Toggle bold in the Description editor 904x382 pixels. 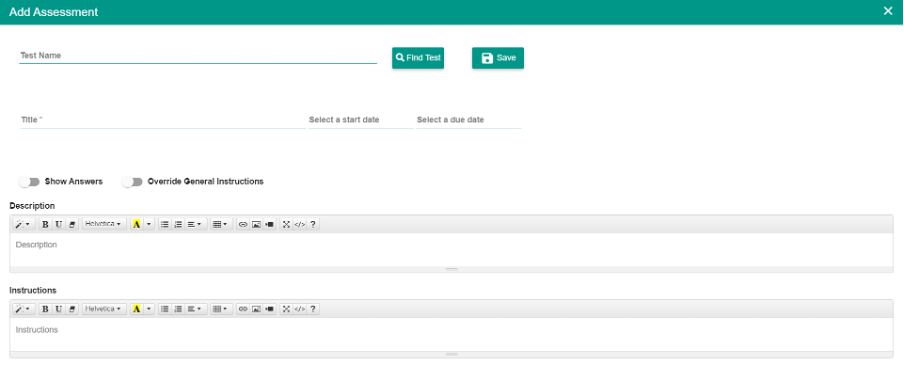coord(45,224)
